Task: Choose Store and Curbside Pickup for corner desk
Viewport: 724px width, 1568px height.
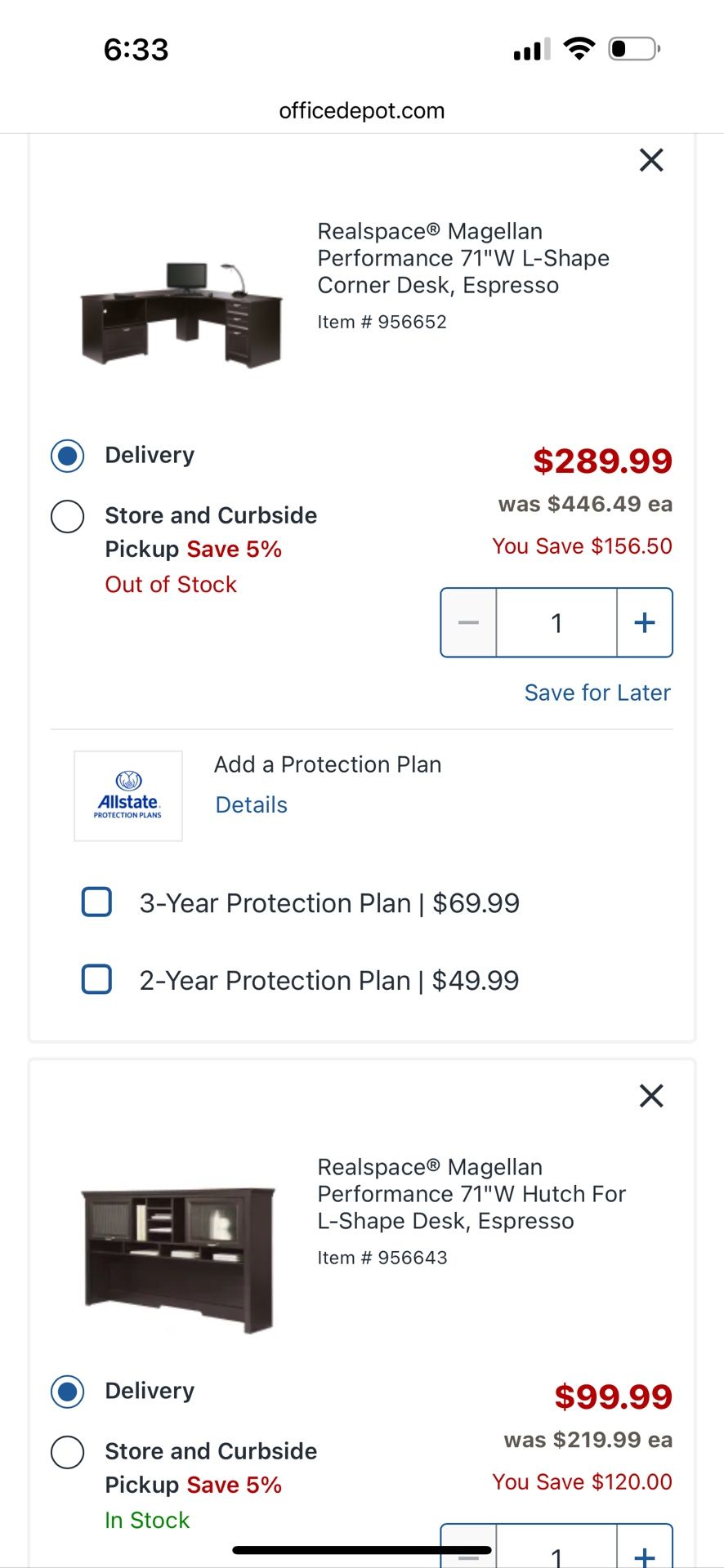Action: pos(68,516)
